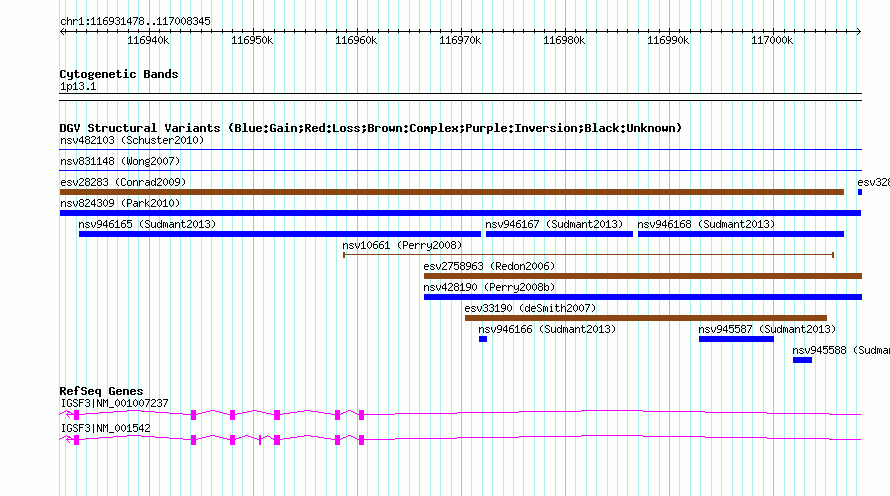Click the 116980k ruler label
Image resolution: width=890 pixels, height=496 pixels.
[x=564, y=40]
